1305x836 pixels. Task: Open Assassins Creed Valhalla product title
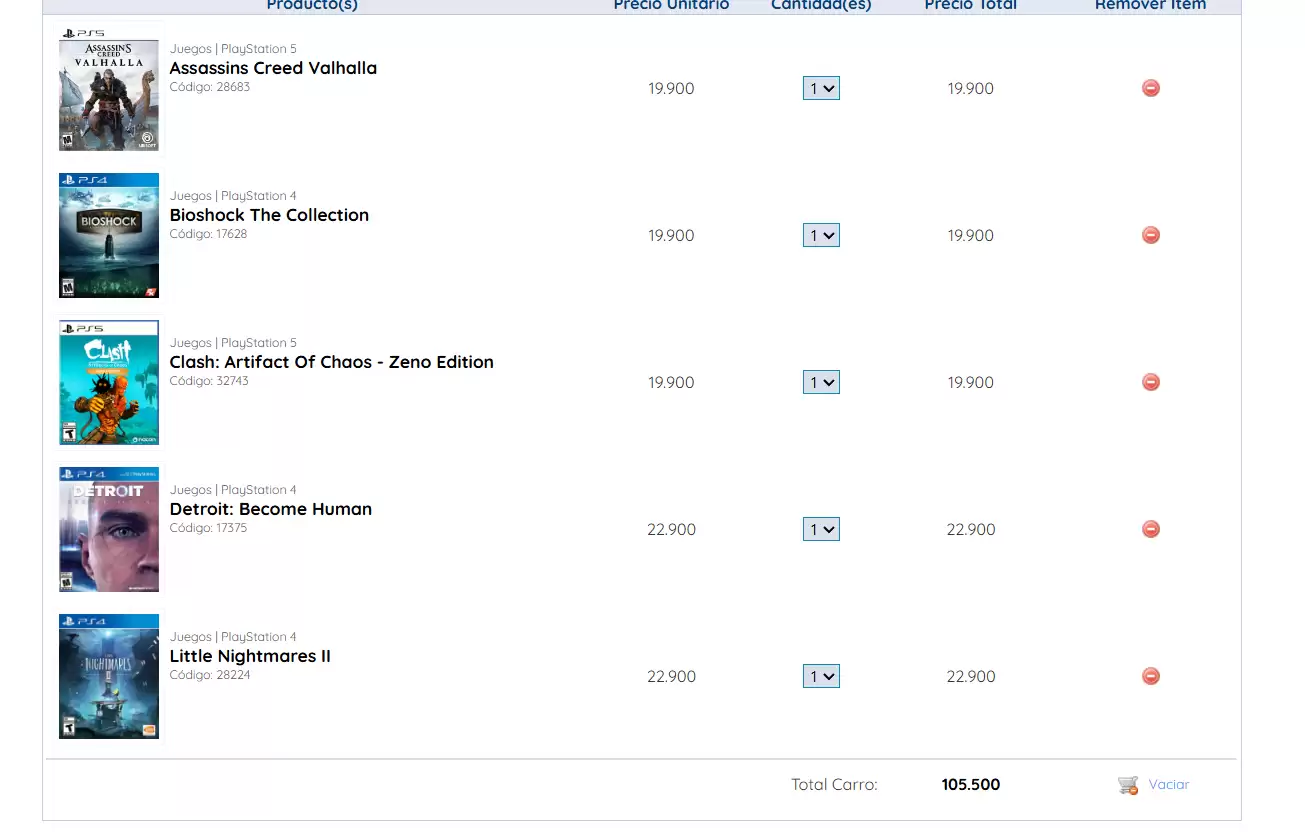pyautogui.click(x=273, y=68)
